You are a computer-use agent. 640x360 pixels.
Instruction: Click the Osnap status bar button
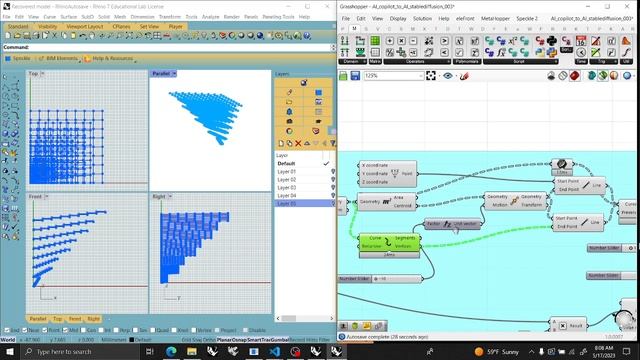pos(239,340)
